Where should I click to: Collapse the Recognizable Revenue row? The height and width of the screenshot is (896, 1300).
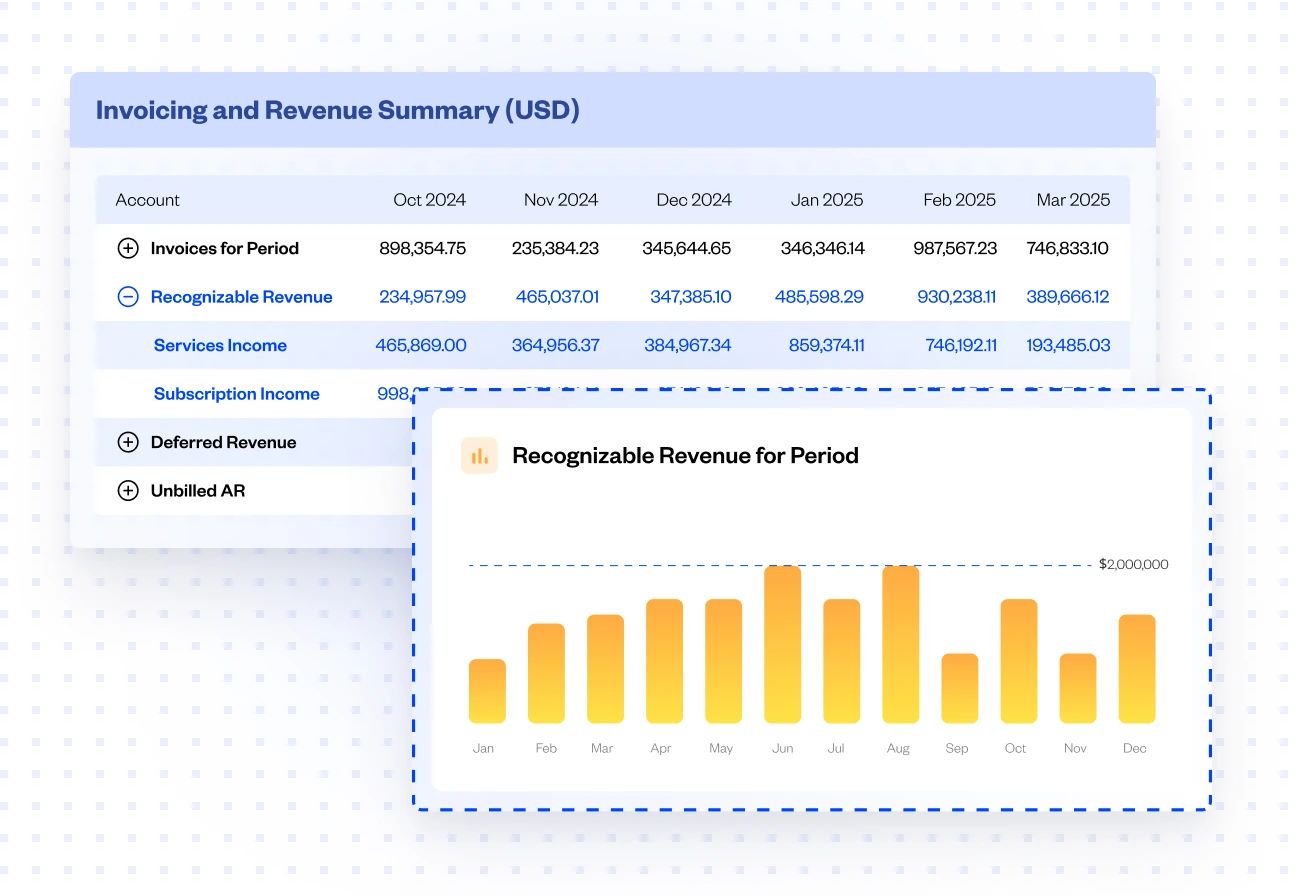pyautogui.click(x=127, y=296)
